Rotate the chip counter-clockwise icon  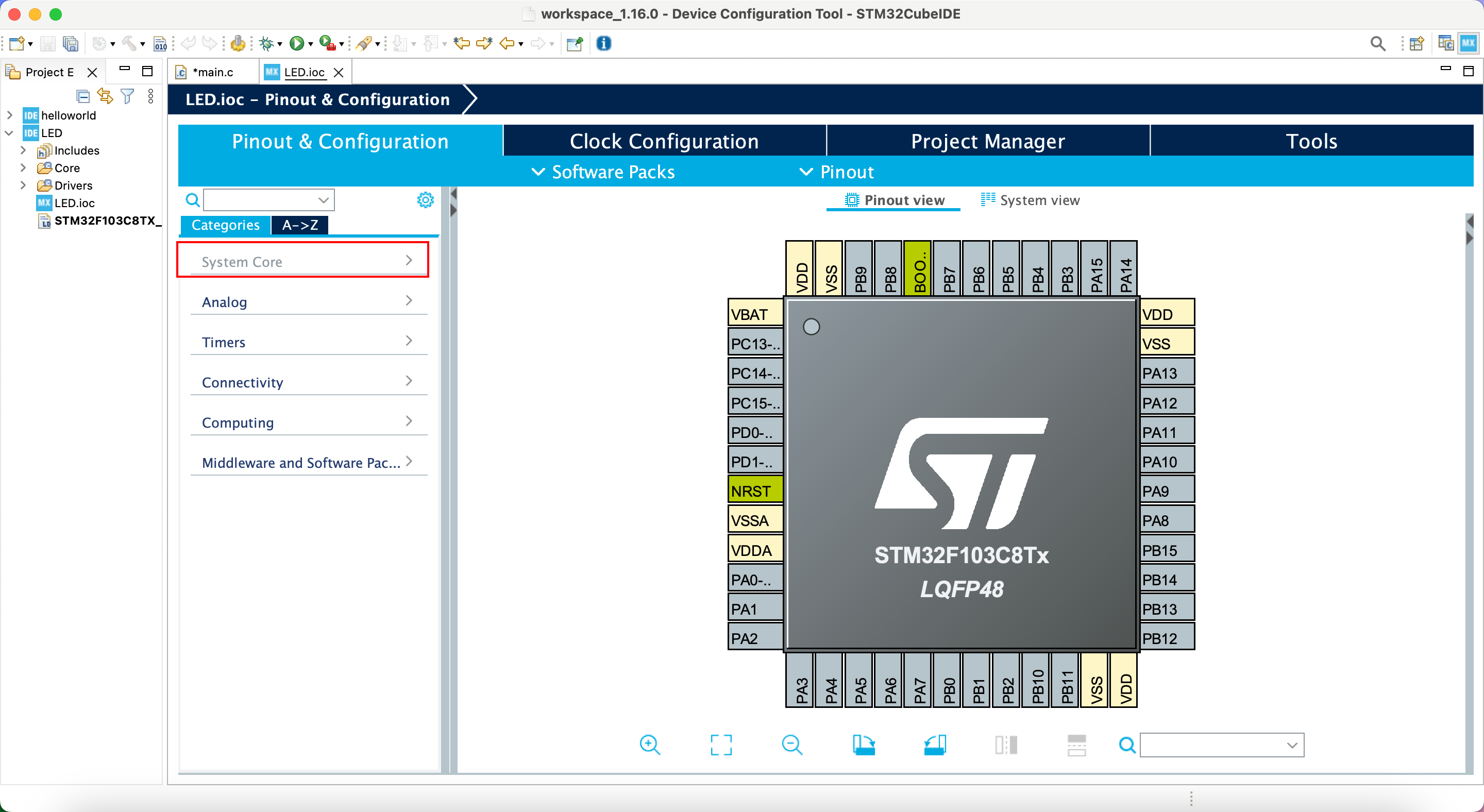pyautogui.click(x=935, y=745)
